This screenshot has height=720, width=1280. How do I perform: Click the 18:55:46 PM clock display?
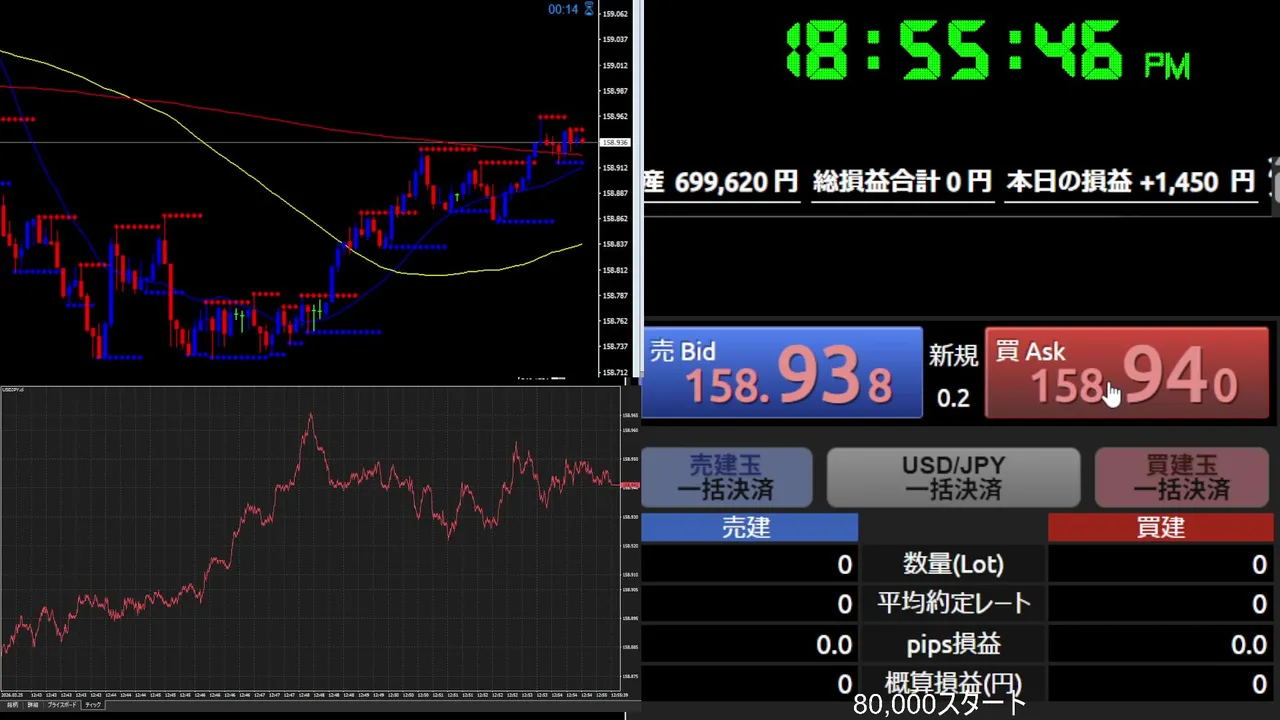click(987, 52)
